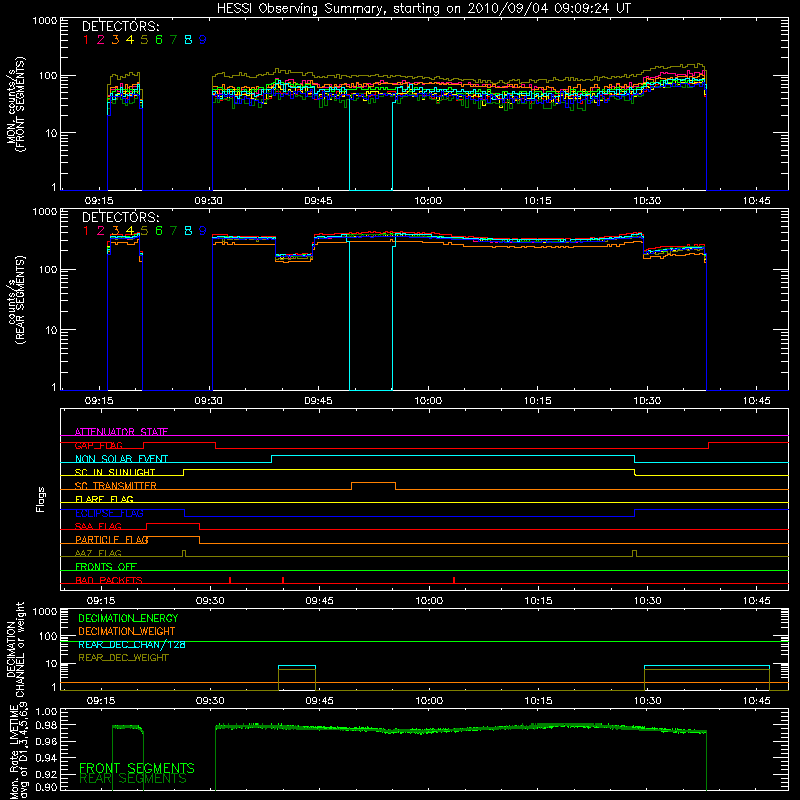800x800 pixels.
Task: Click the 0.98 y-axis label on livetime plot
Action: click(x=46, y=724)
